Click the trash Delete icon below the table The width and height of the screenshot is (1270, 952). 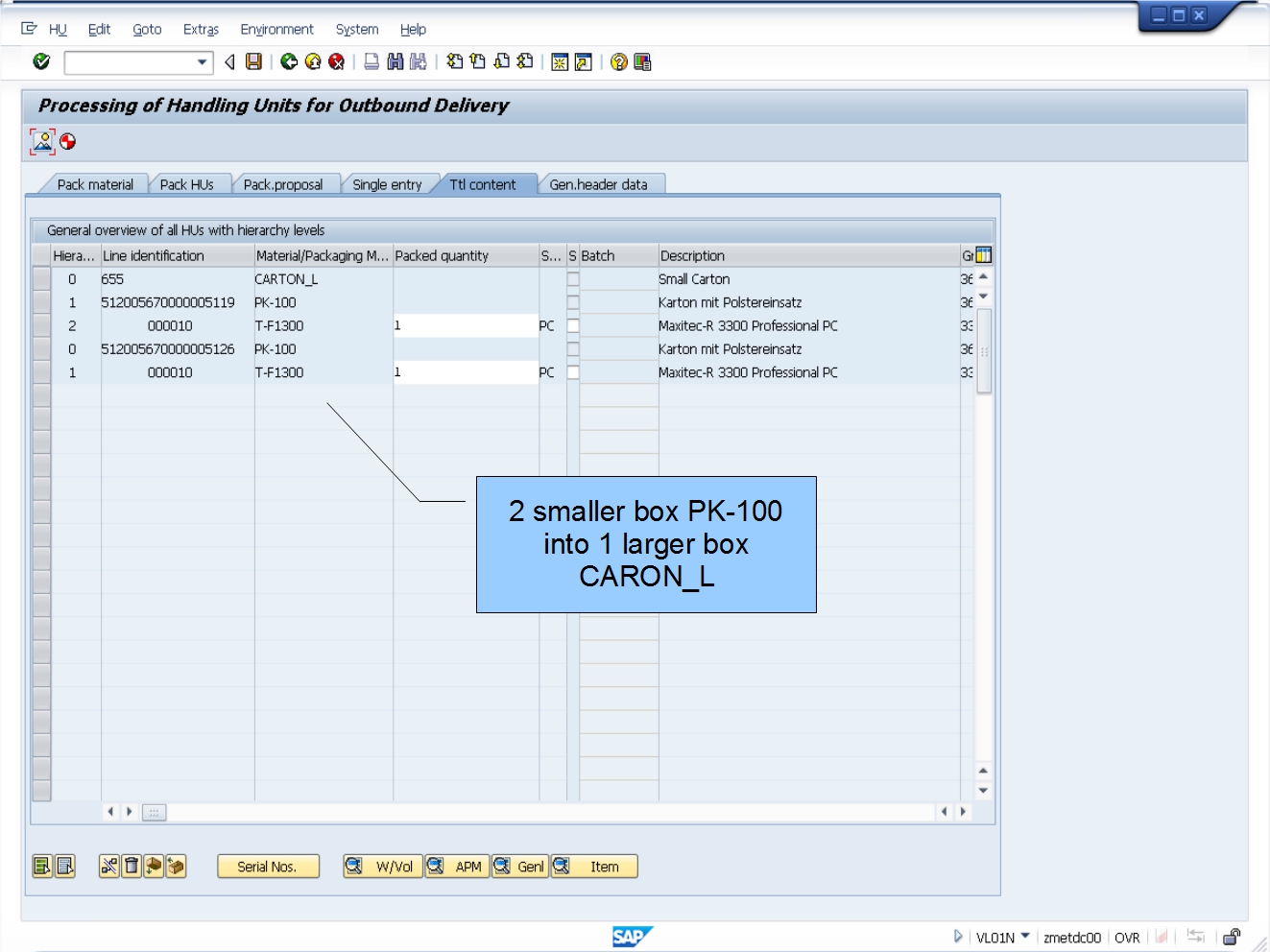click(130, 866)
